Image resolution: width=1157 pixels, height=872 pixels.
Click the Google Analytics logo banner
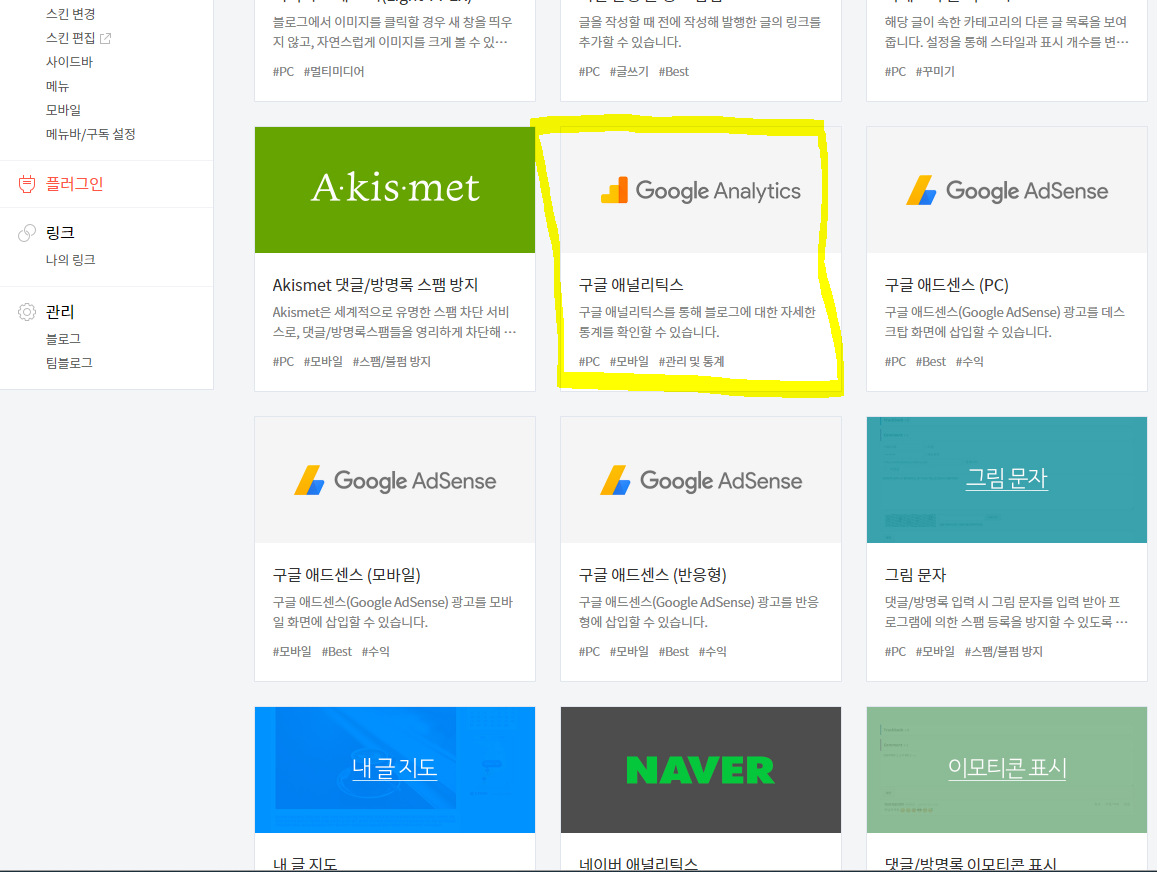point(701,190)
